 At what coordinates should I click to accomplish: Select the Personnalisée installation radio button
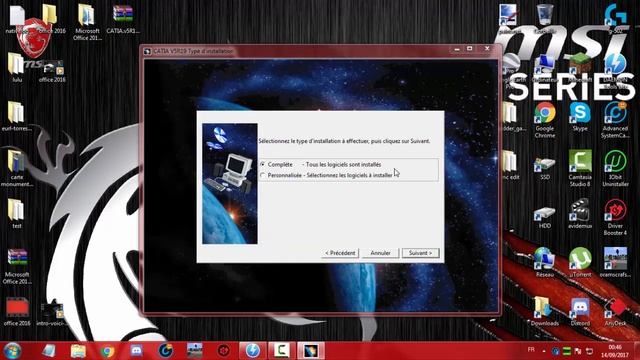coord(262,175)
